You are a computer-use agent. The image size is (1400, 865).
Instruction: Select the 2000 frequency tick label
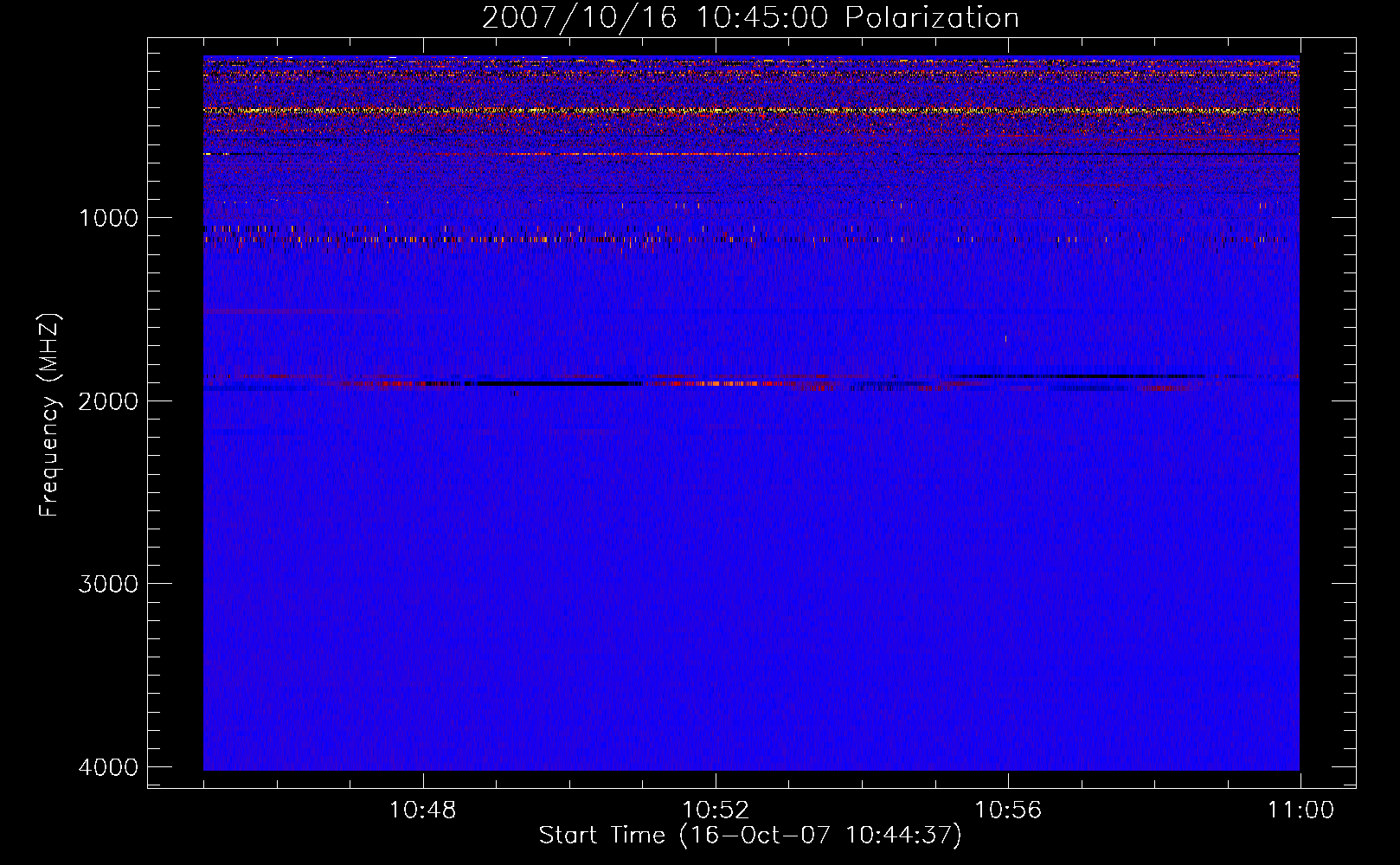(108, 400)
